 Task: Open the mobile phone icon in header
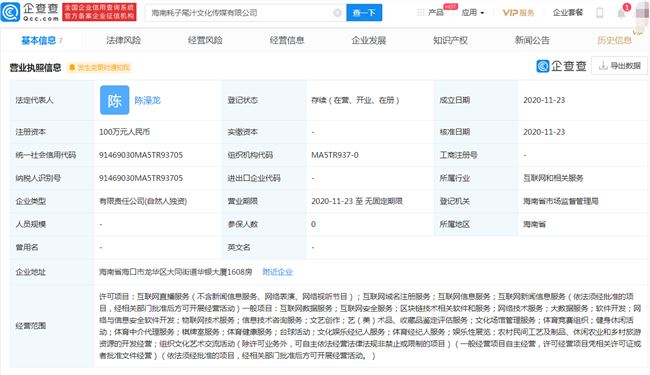599,12
